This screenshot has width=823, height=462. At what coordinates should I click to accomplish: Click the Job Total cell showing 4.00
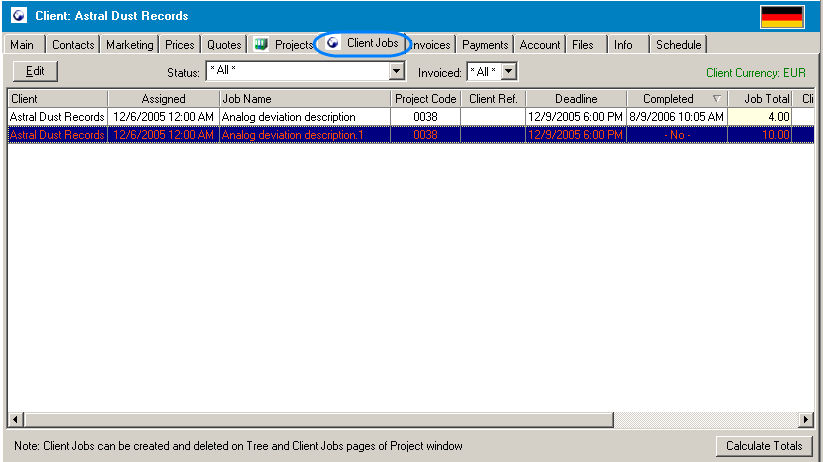(759, 117)
